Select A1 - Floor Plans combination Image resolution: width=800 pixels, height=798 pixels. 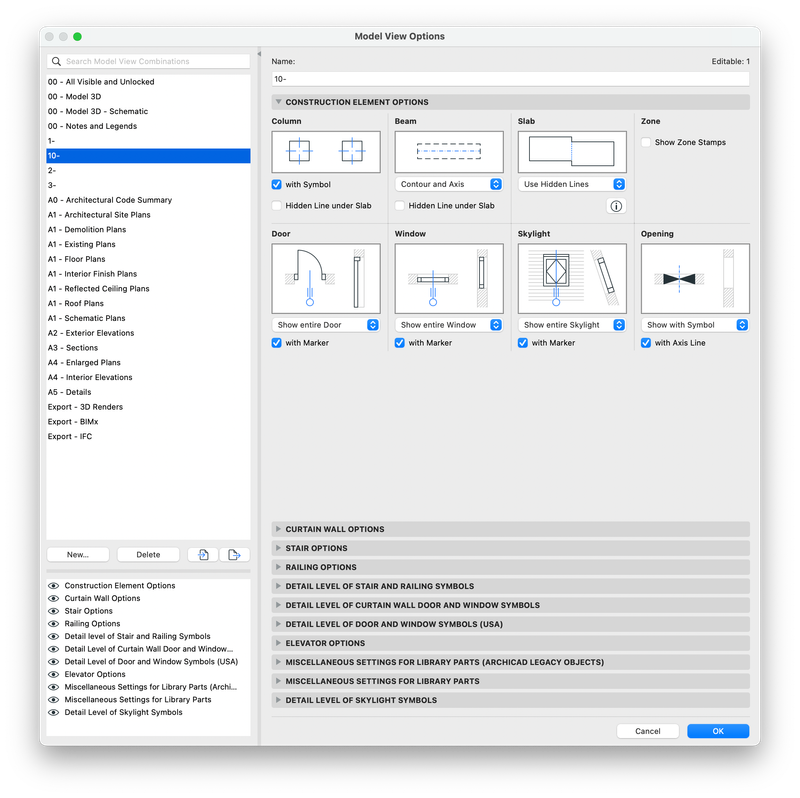pos(148,259)
